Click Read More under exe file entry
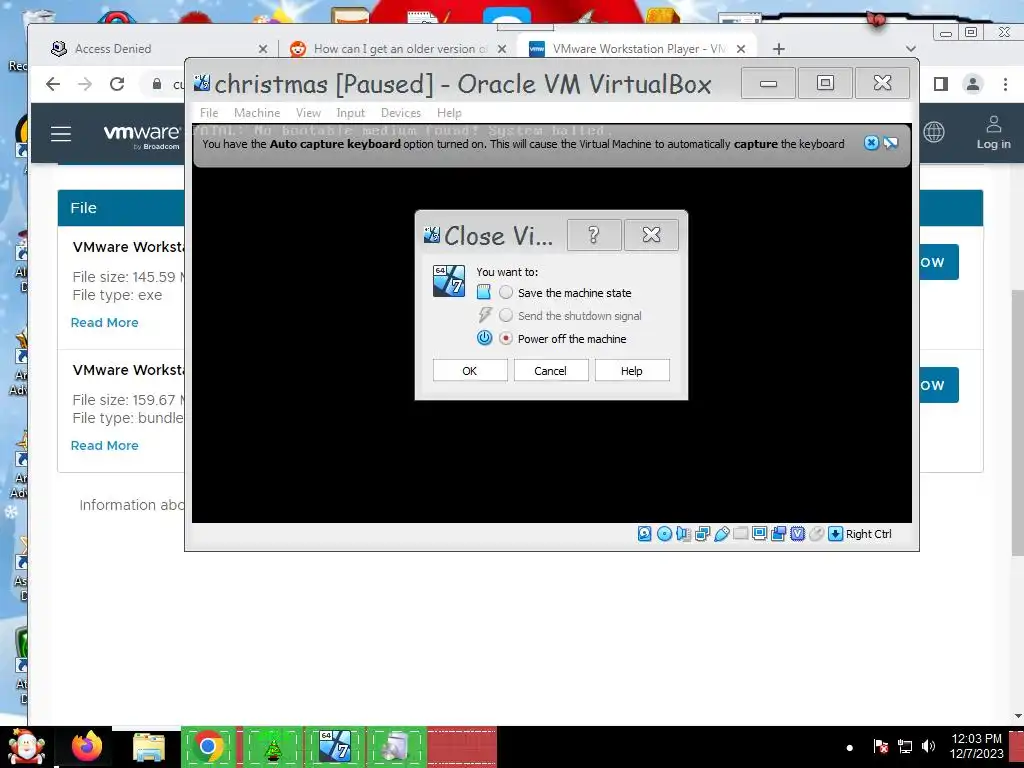 [104, 323]
